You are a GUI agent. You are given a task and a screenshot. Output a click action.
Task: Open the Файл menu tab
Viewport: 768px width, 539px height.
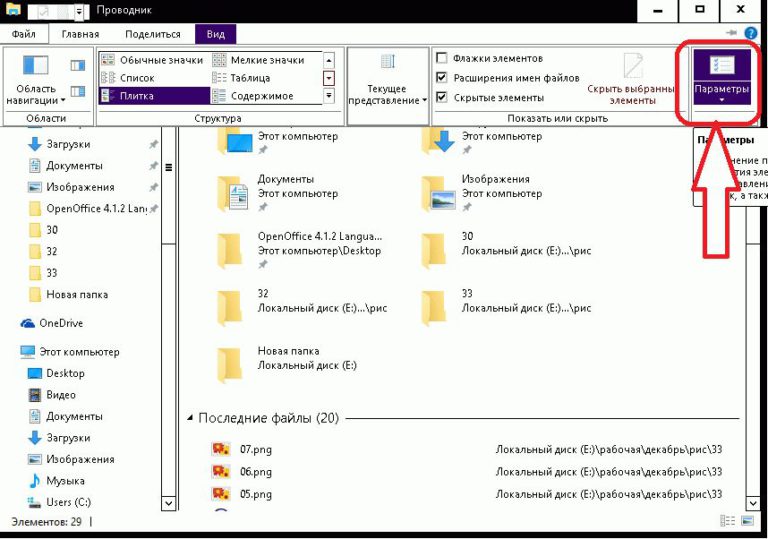click(24, 34)
